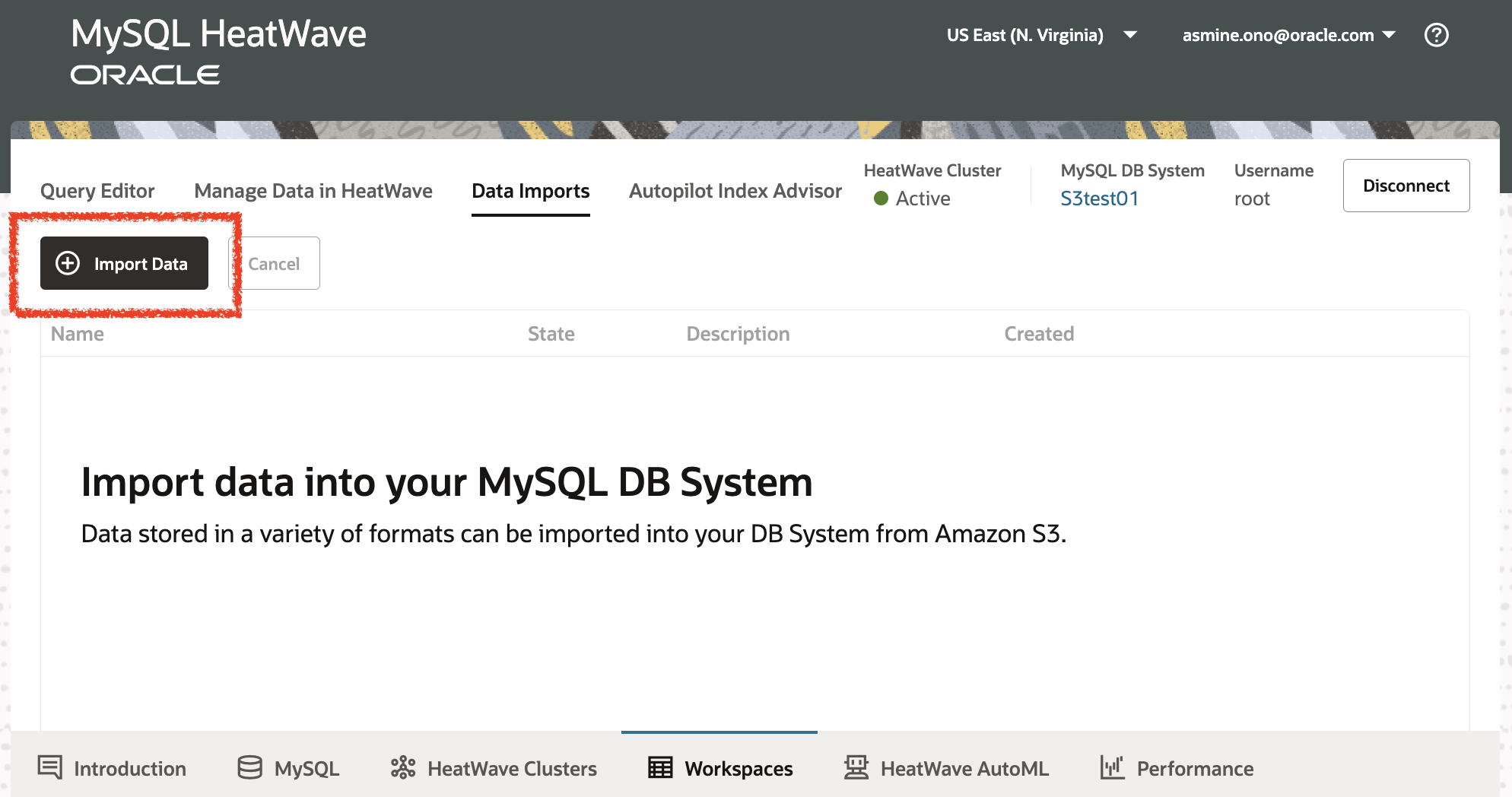Select the Data Imports tab
The width and height of the screenshot is (1512, 797).
[531, 191]
